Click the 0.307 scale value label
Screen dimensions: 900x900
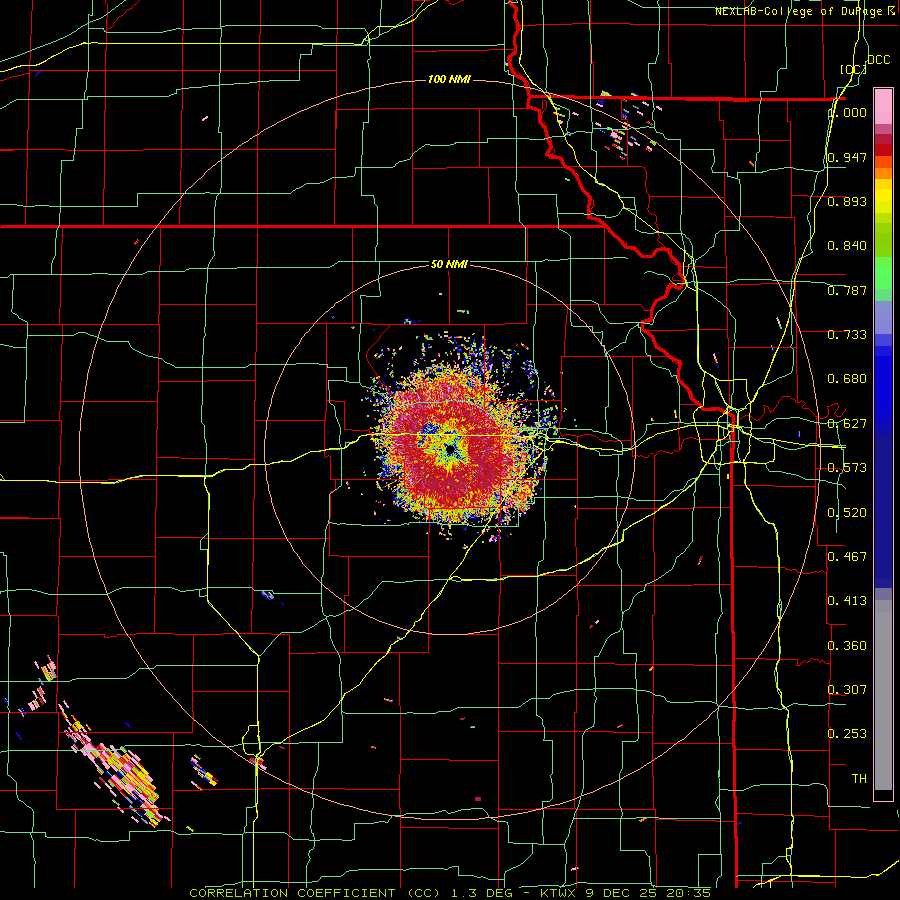point(847,690)
